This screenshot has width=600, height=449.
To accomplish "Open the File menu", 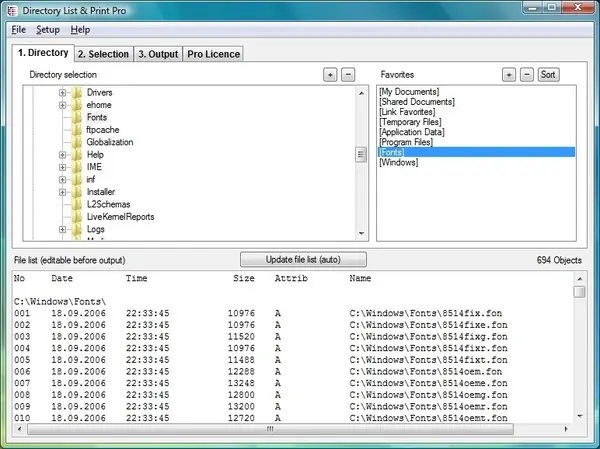I will 18,30.
